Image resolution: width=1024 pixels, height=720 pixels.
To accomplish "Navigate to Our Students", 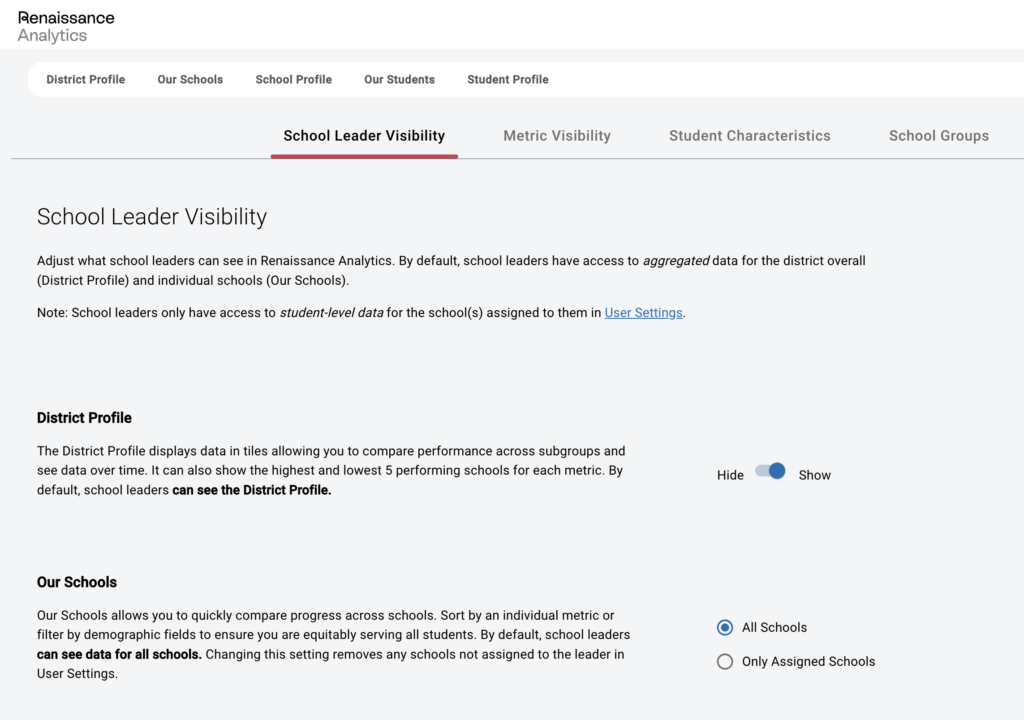I will coord(399,80).
